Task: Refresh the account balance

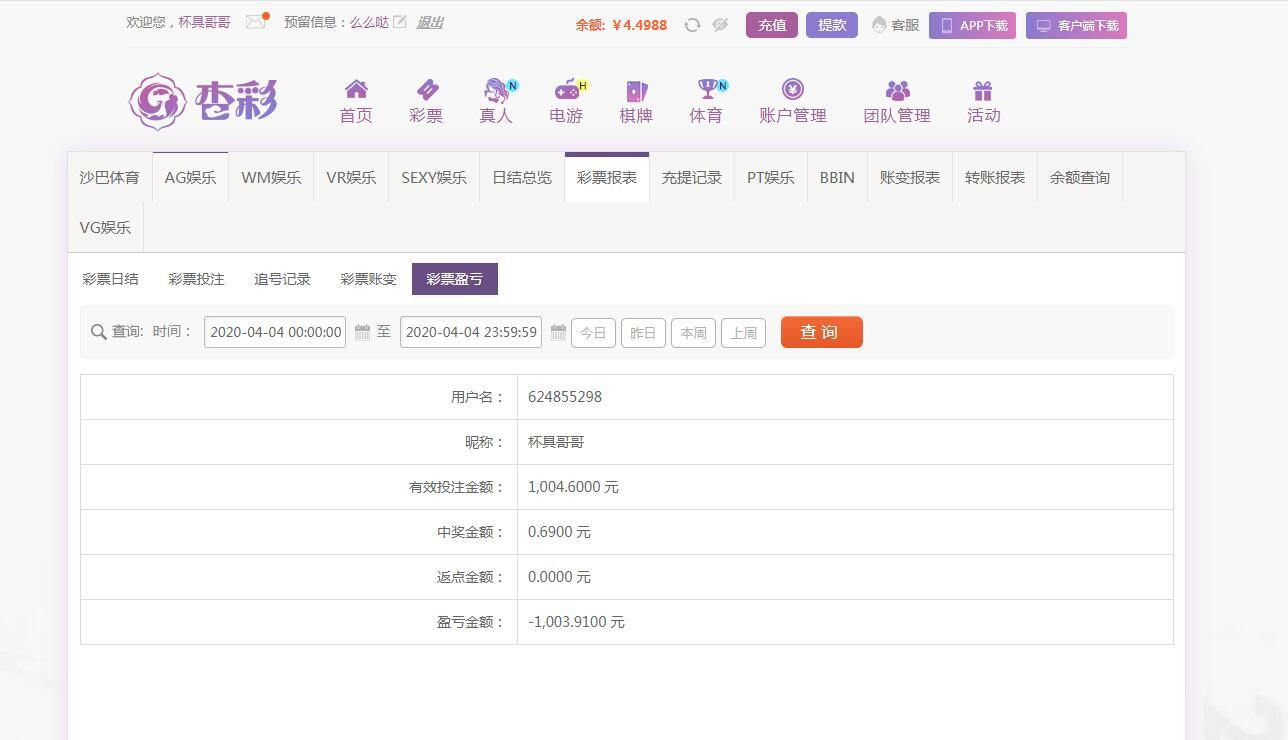Action: (x=692, y=25)
